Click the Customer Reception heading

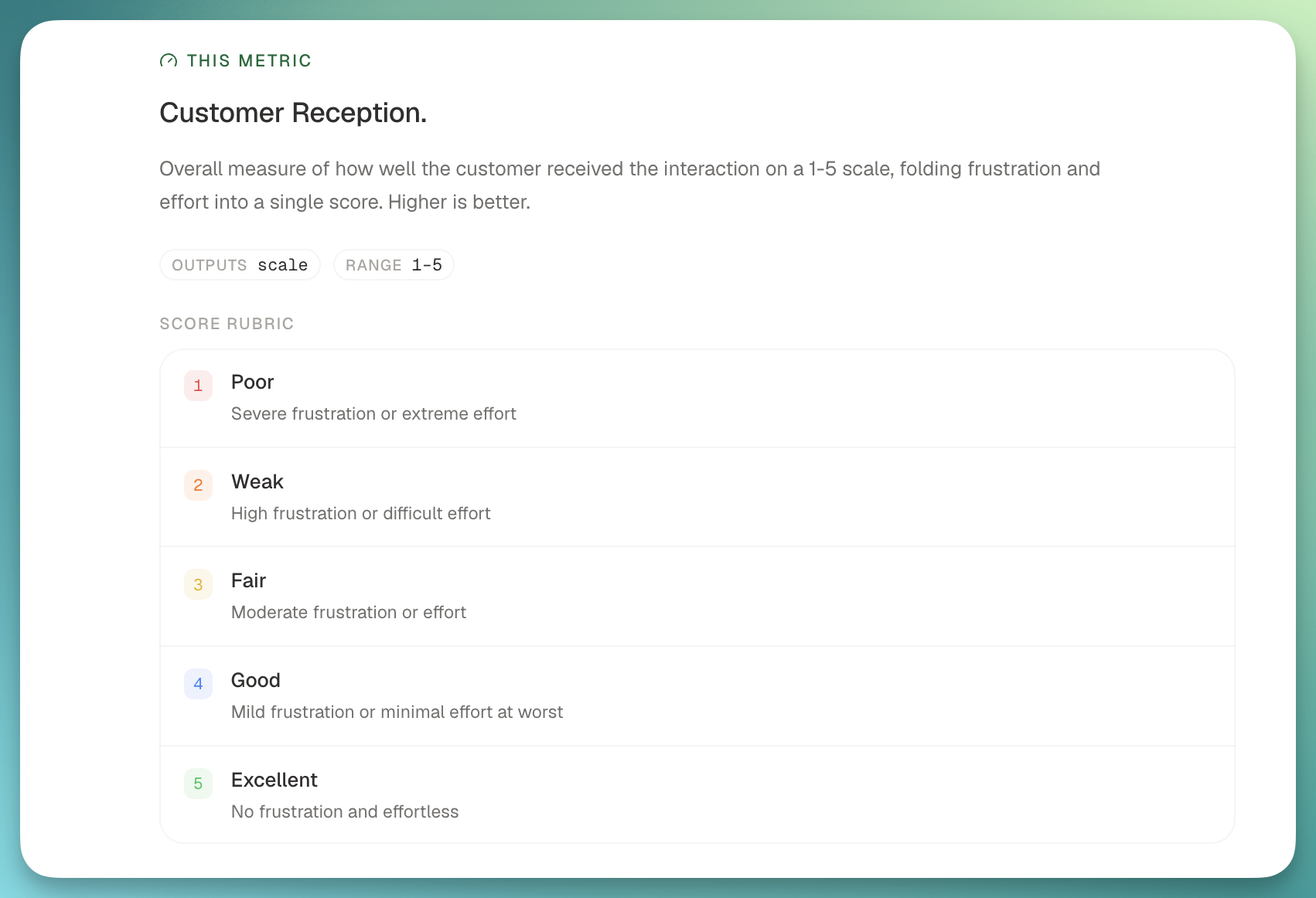pos(293,113)
